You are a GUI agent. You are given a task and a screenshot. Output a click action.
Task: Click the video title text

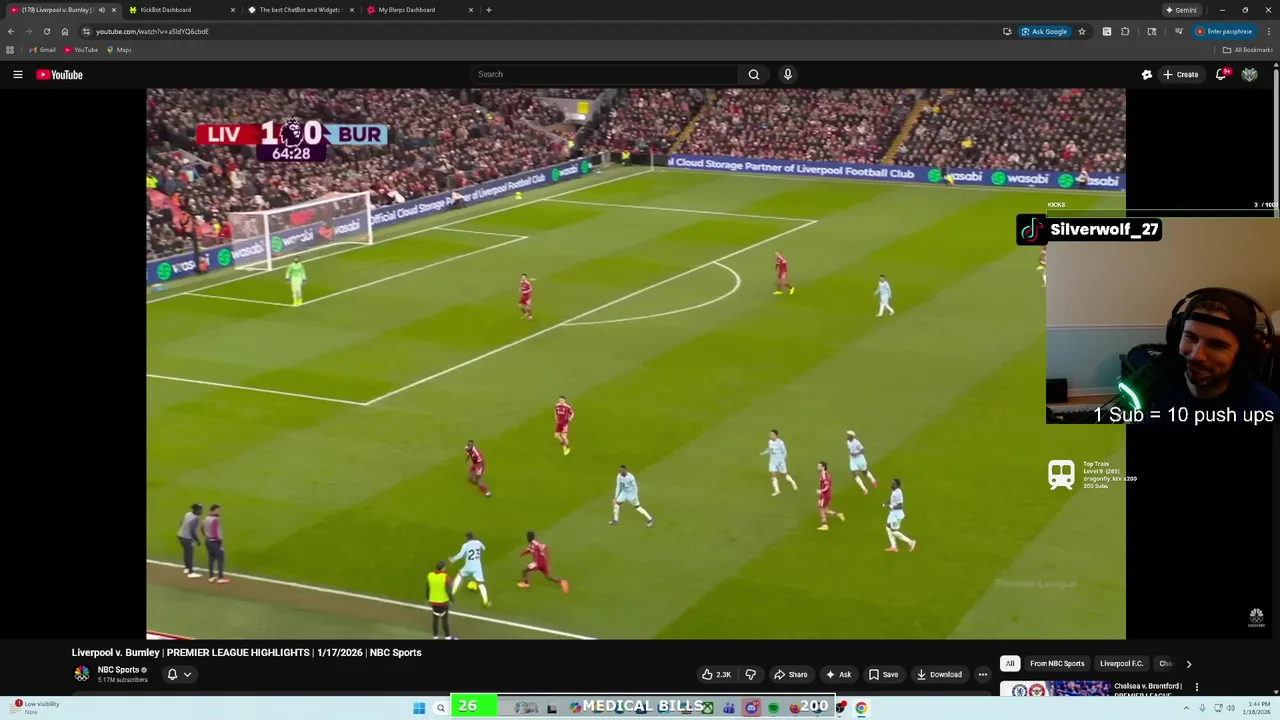(246, 652)
